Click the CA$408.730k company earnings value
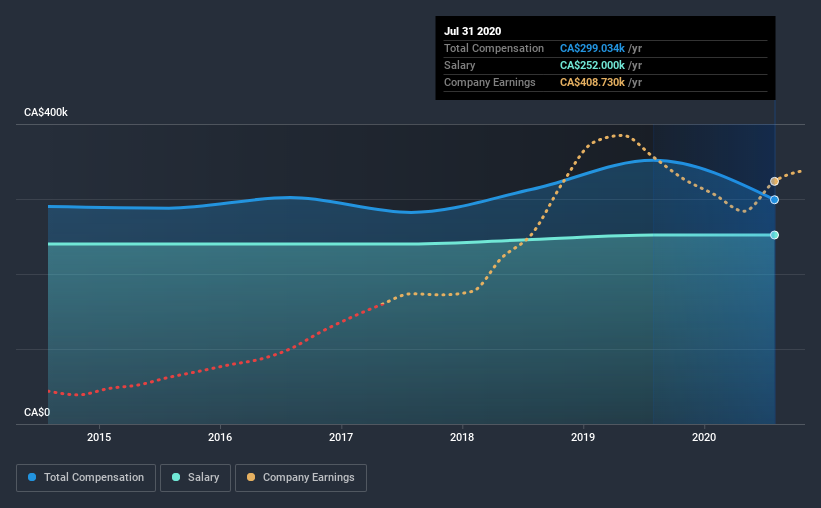The image size is (821, 508). point(592,82)
